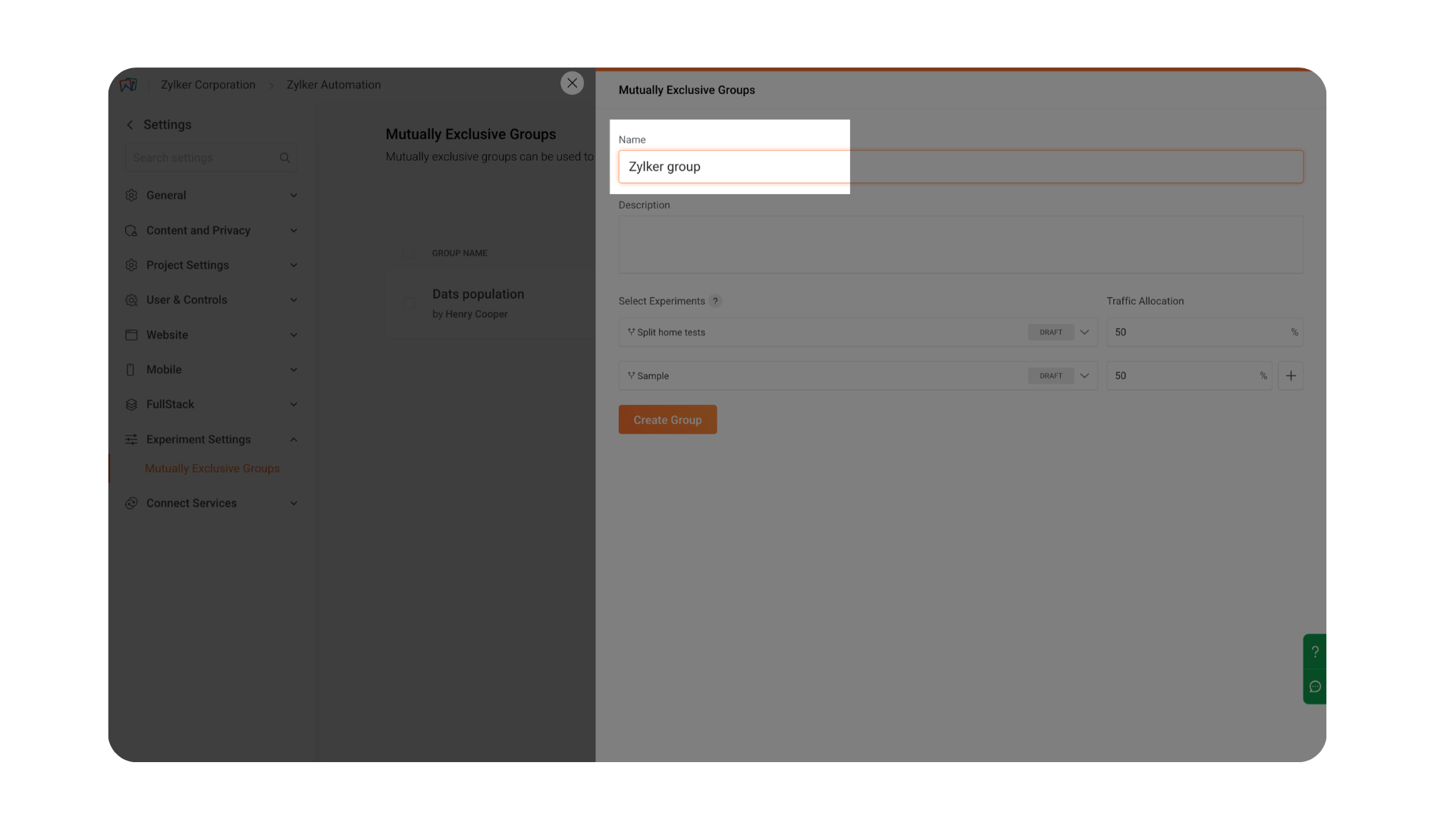Close the side panel with X
Viewport: 1456px width, 819px height.
572,83
